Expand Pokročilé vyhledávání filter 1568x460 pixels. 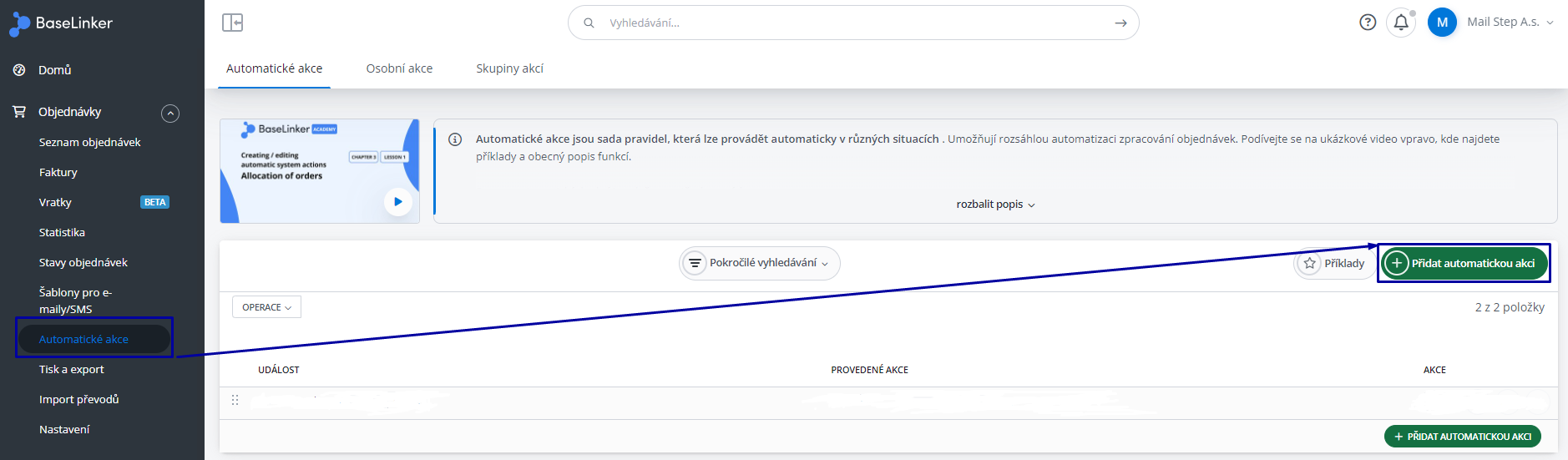(760, 263)
